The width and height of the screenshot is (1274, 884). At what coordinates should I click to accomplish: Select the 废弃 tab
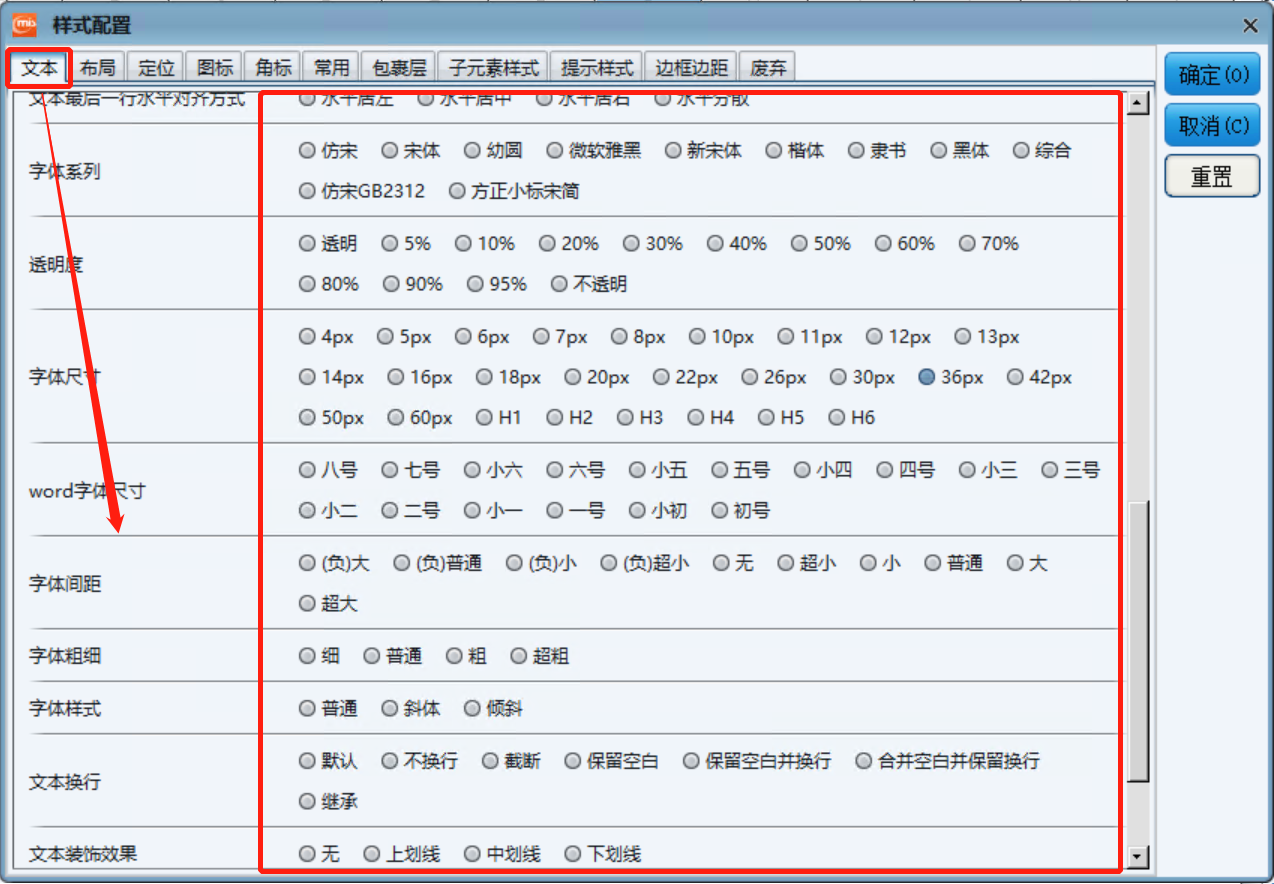pos(768,68)
